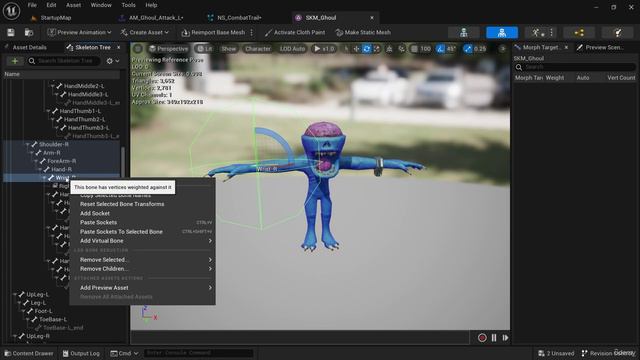The image size is (640, 360).
Task: Click Activate Cloth Paint button
Action: [x=295, y=32]
